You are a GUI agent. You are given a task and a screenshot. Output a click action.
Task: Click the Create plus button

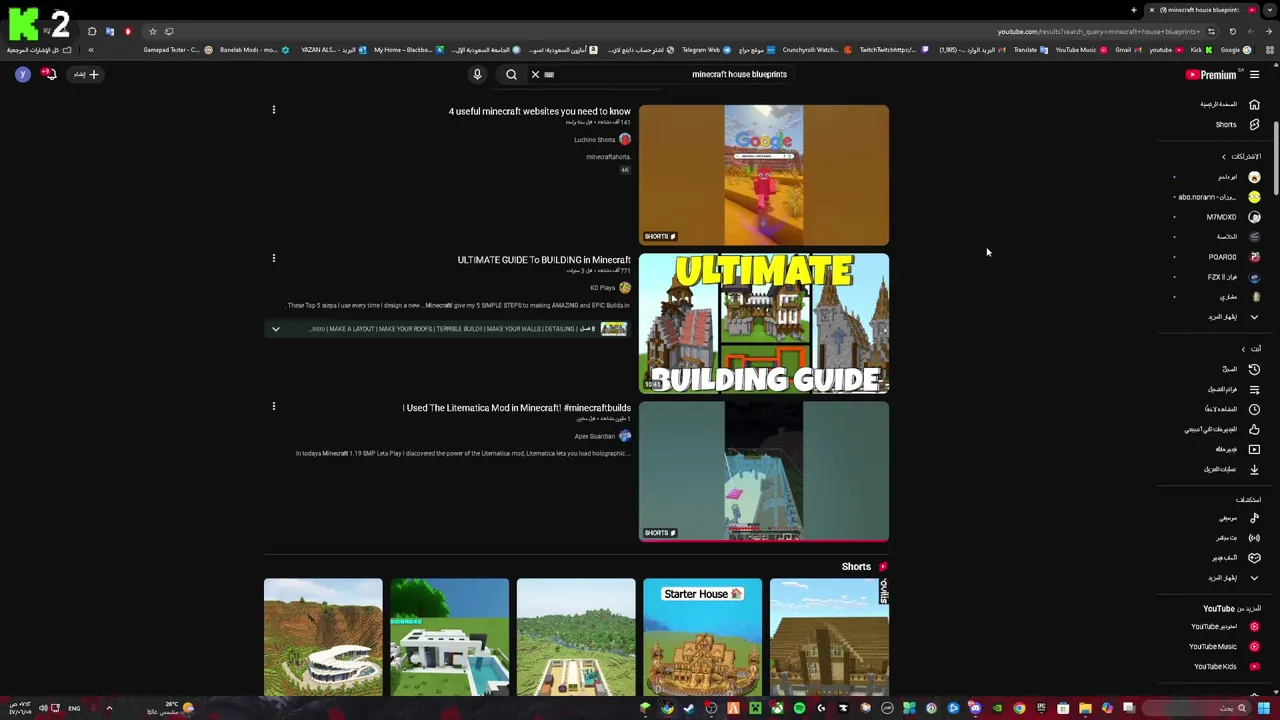[85, 74]
